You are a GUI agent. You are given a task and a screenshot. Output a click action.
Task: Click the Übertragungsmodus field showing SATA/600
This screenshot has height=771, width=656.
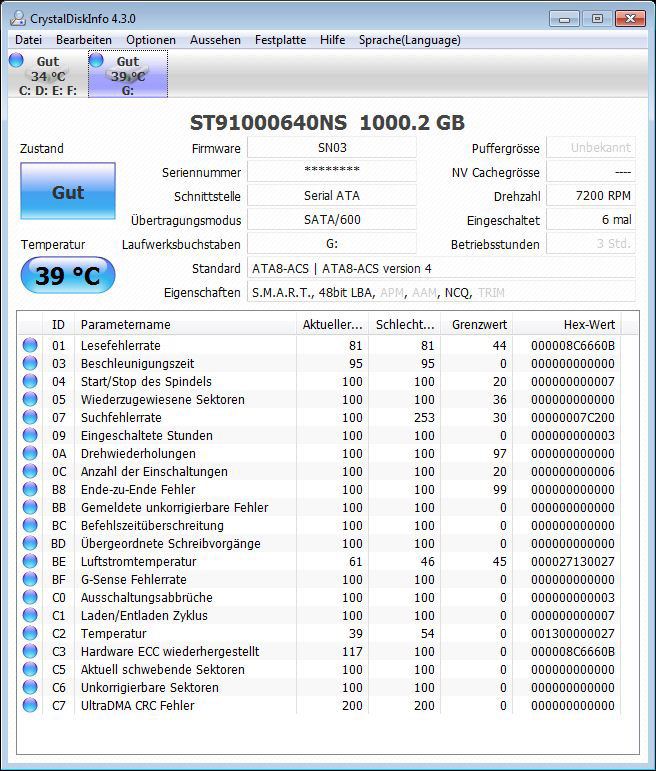pyautogui.click(x=332, y=219)
